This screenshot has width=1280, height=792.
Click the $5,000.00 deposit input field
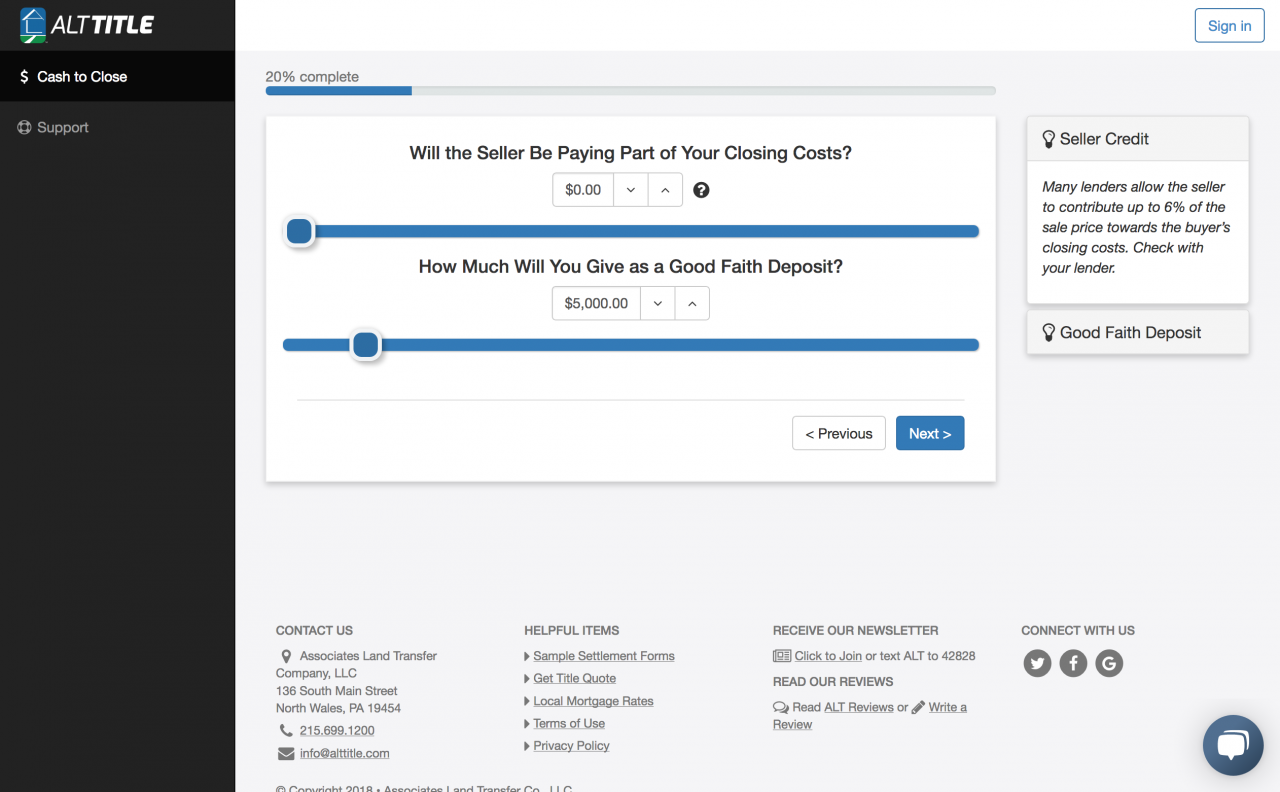596,303
